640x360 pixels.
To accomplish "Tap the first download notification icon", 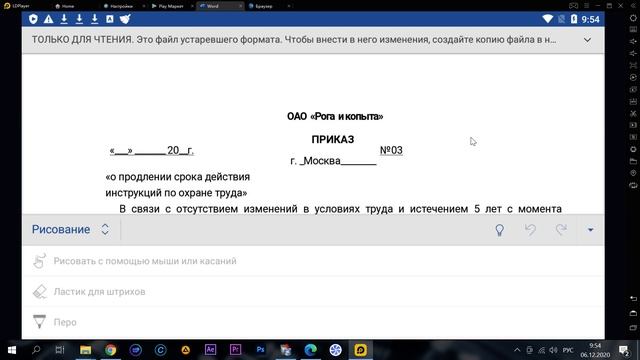I will coord(64,19).
